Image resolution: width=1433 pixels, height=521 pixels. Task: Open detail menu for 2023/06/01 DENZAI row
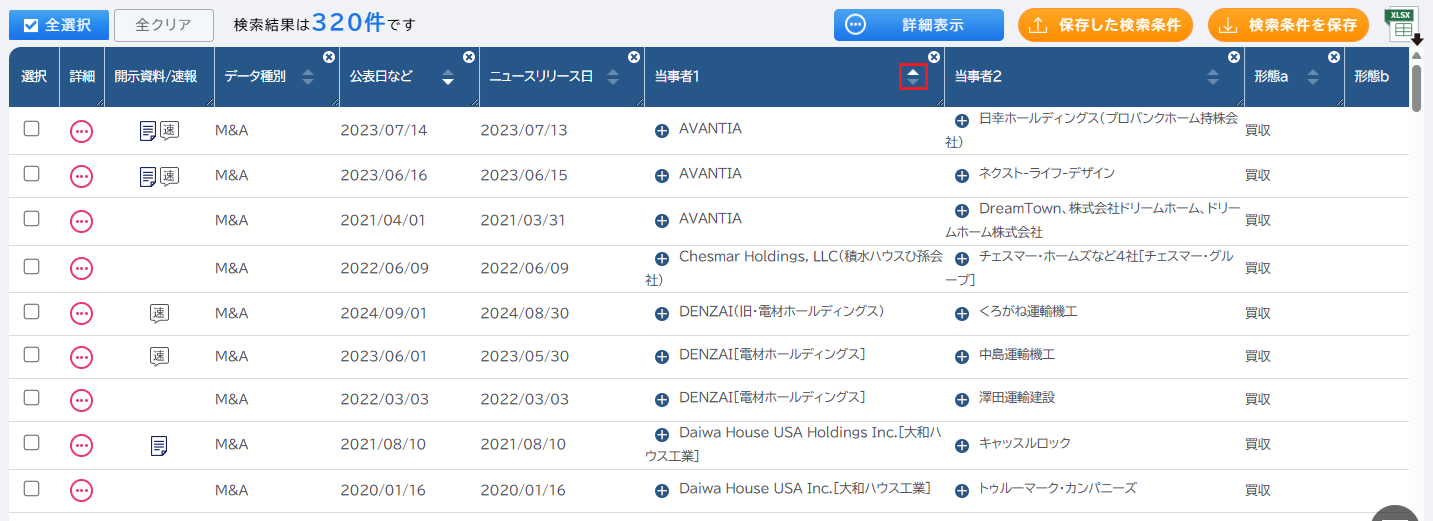82,356
